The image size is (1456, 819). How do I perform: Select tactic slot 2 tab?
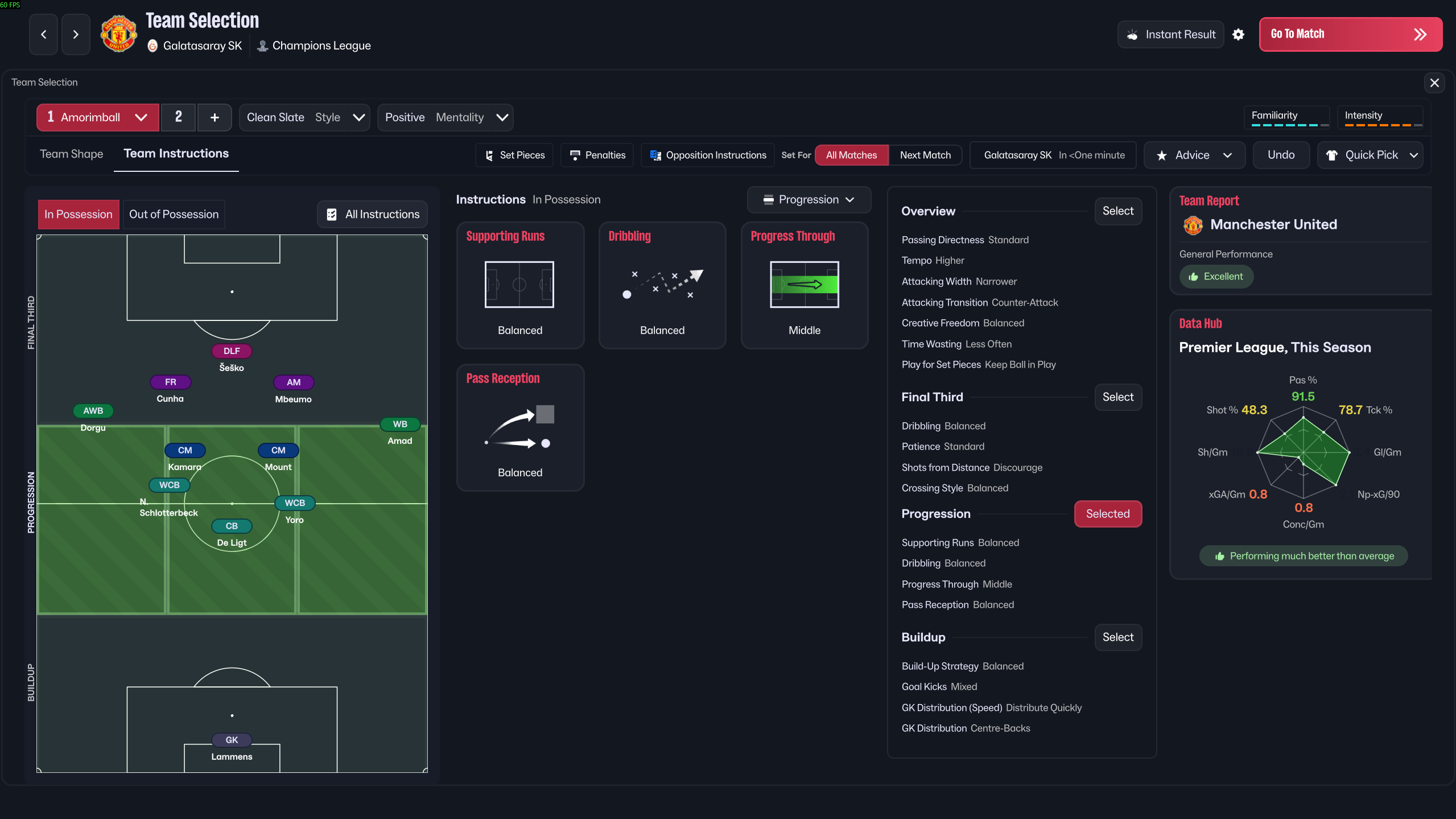point(178,117)
